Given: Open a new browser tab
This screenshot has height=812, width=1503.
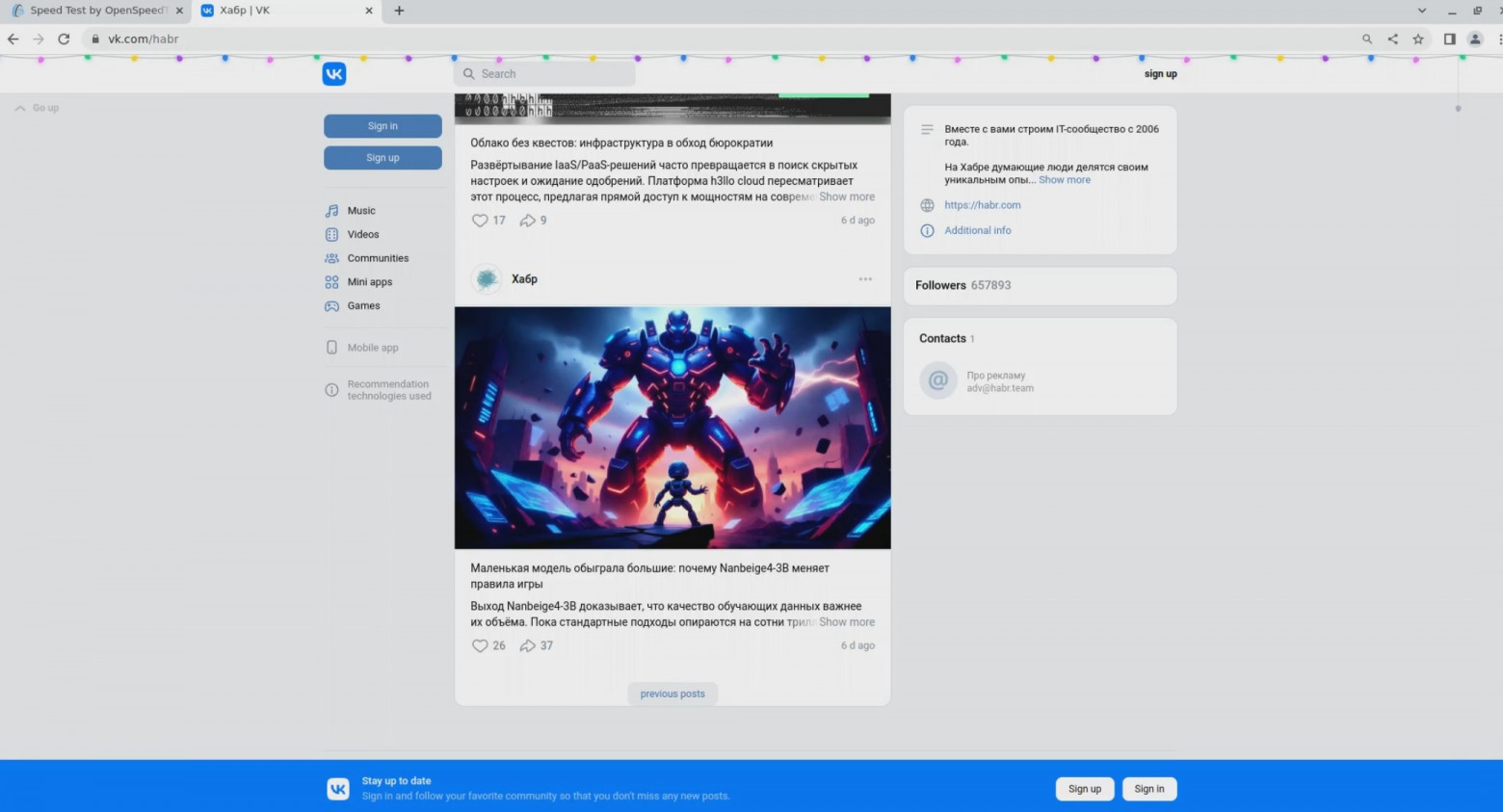Looking at the screenshot, I should click(399, 11).
